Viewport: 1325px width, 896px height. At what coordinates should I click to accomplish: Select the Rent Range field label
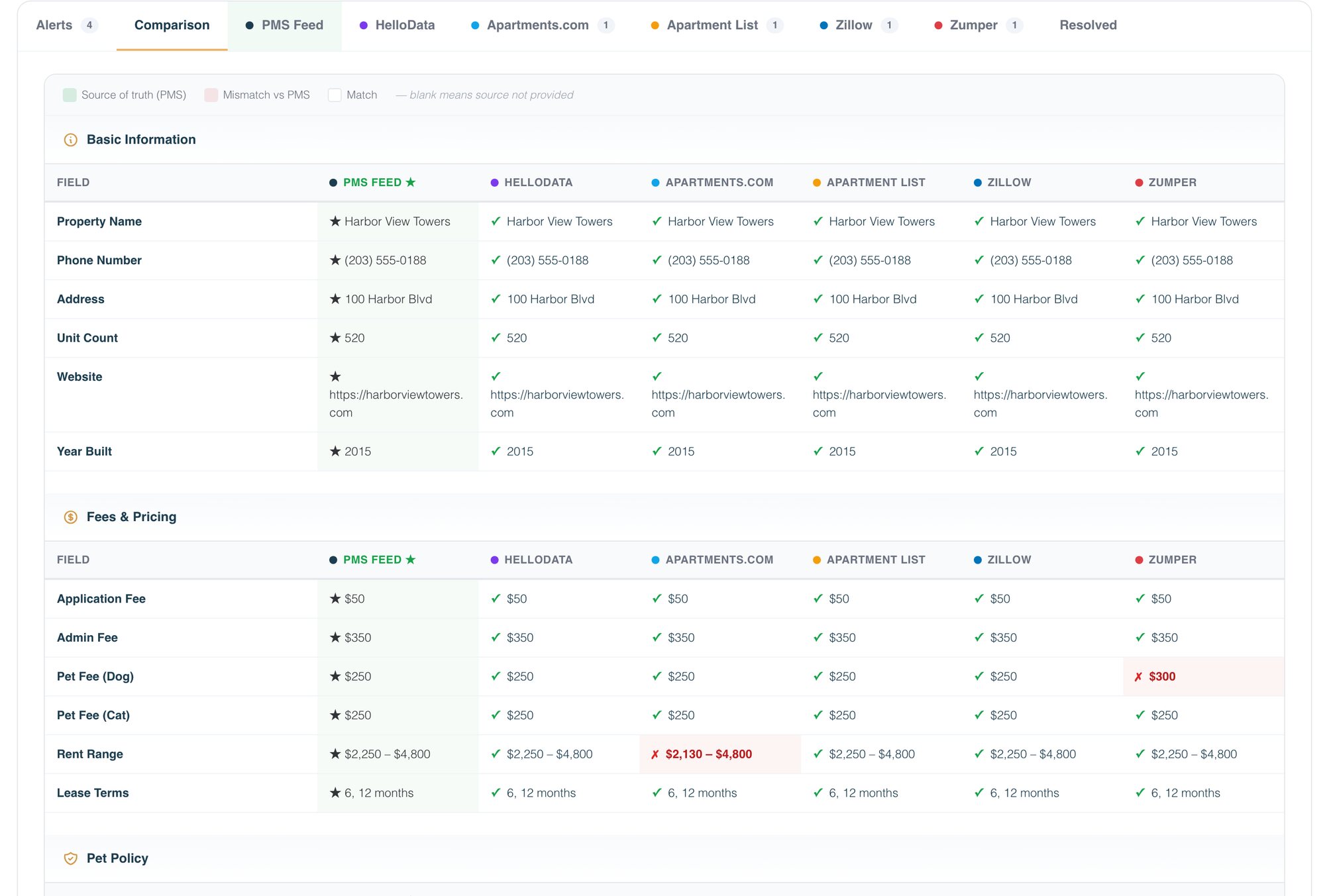click(x=90, y=754)
